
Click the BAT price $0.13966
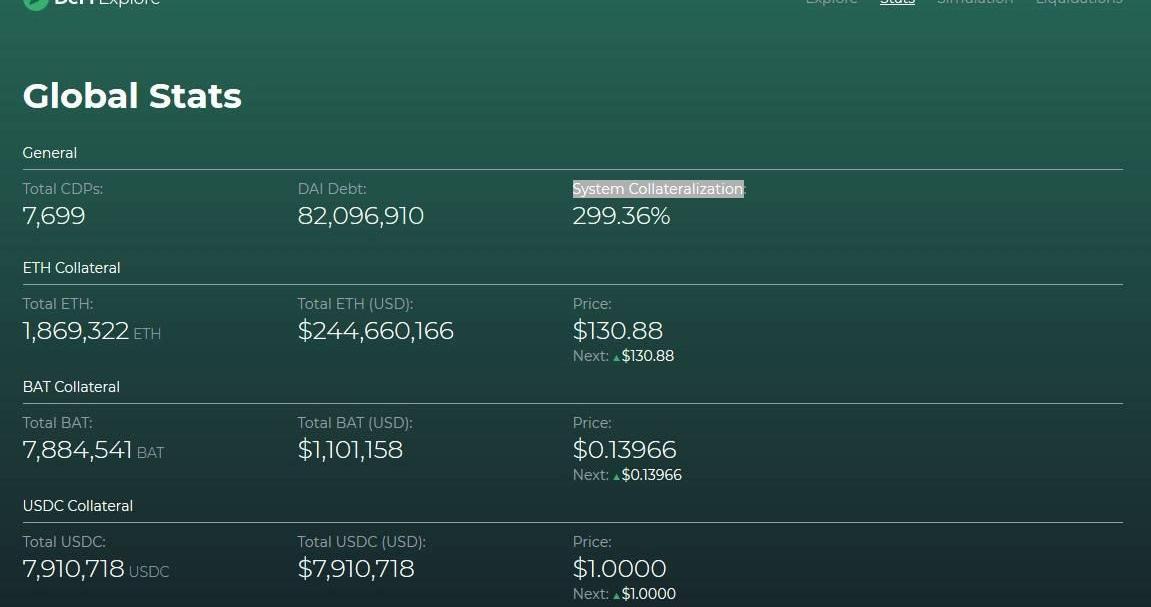[x=624, y=450]
